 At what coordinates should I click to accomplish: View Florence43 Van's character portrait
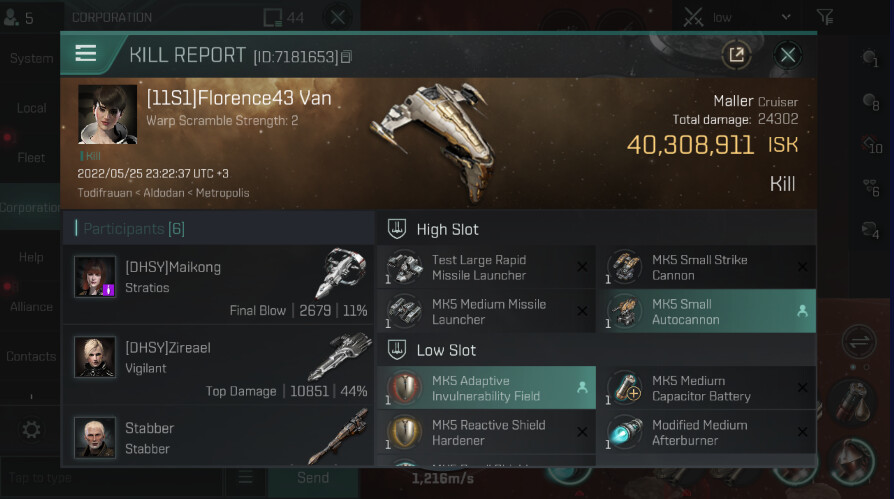pos(108,114)
